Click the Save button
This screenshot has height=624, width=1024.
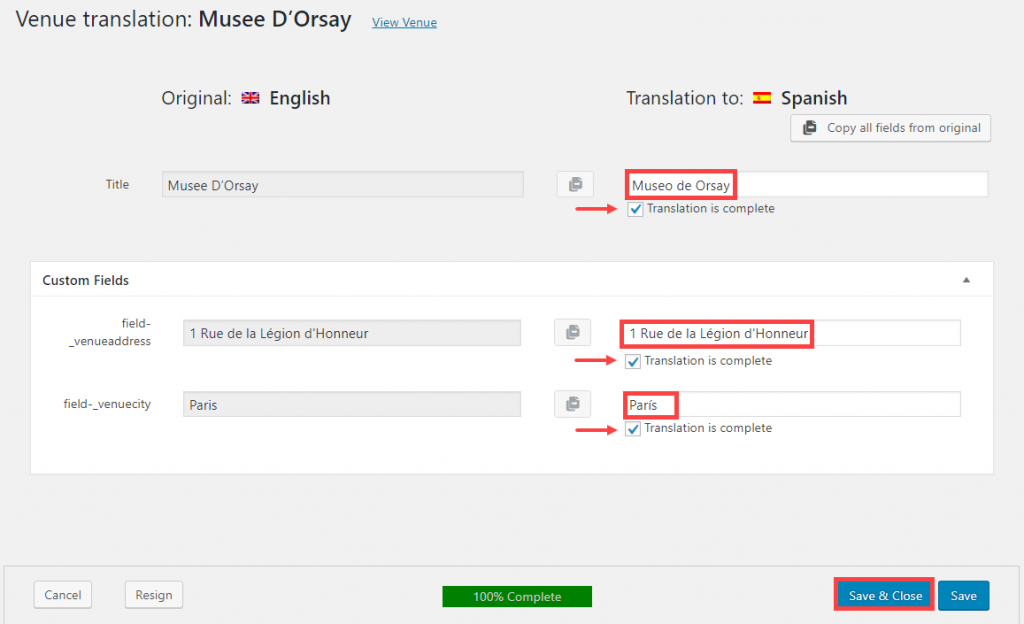tap(963, 595)
